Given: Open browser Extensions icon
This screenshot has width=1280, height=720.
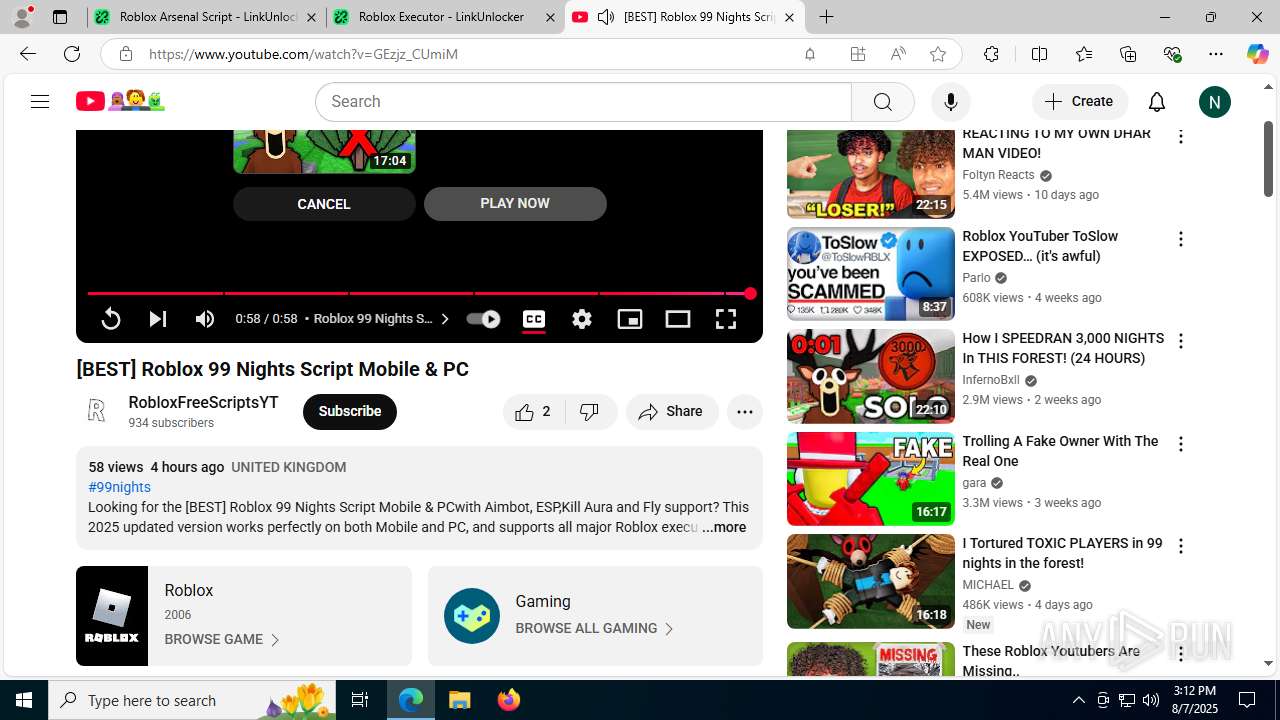Looking at the screenshot, I should pos(991,54).
